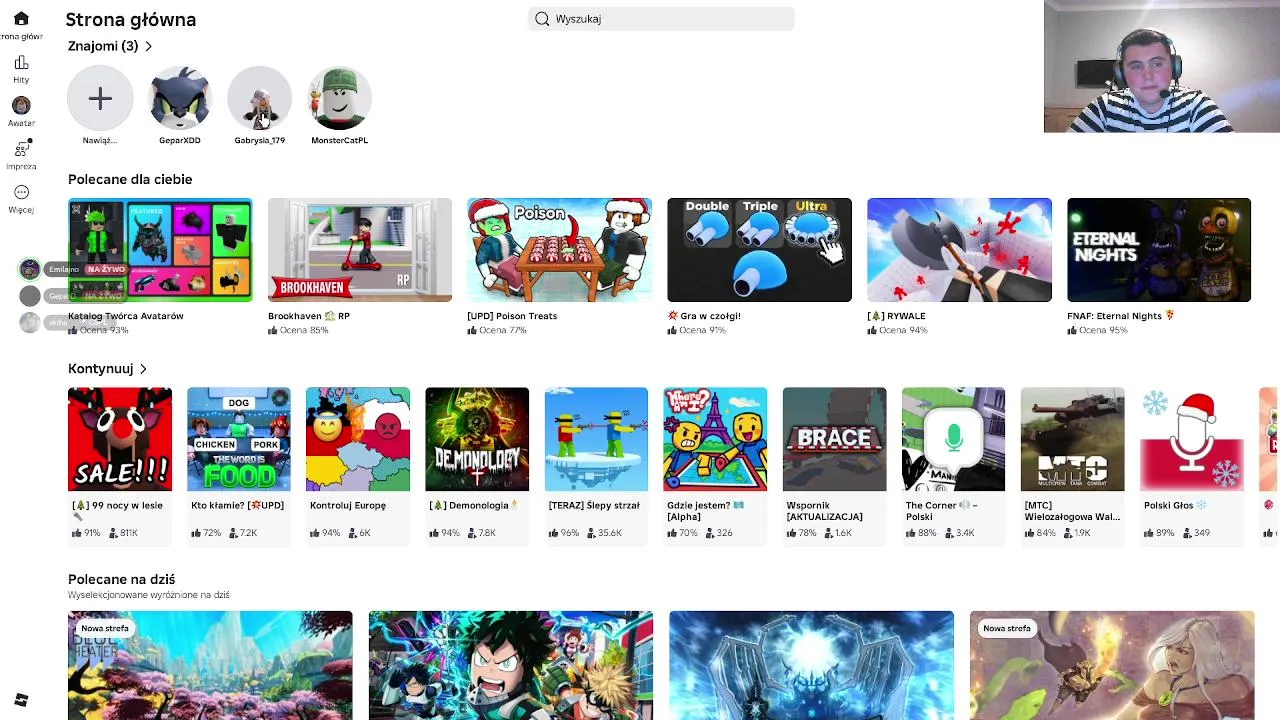Click the Polecane dla ciebie heading

pos(130,179)
